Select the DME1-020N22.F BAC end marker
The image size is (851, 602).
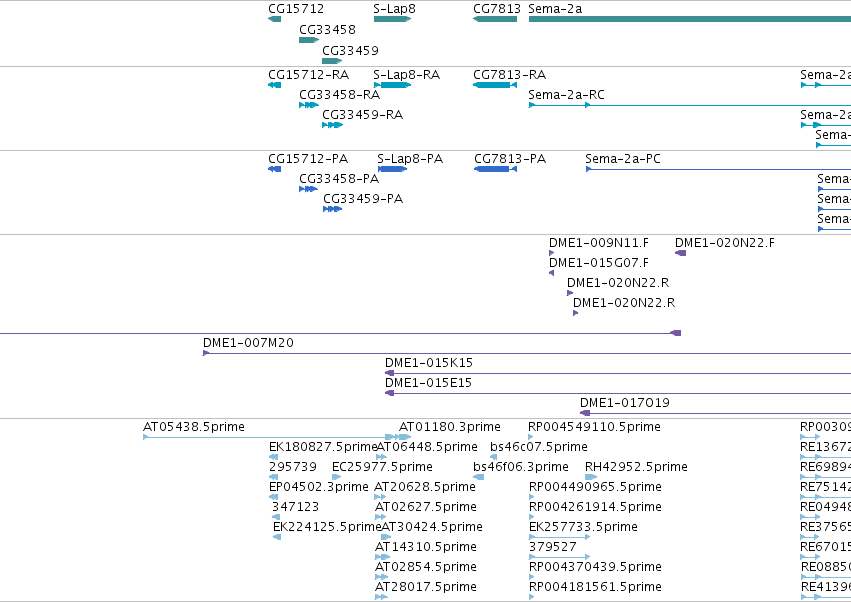(681, 253)
